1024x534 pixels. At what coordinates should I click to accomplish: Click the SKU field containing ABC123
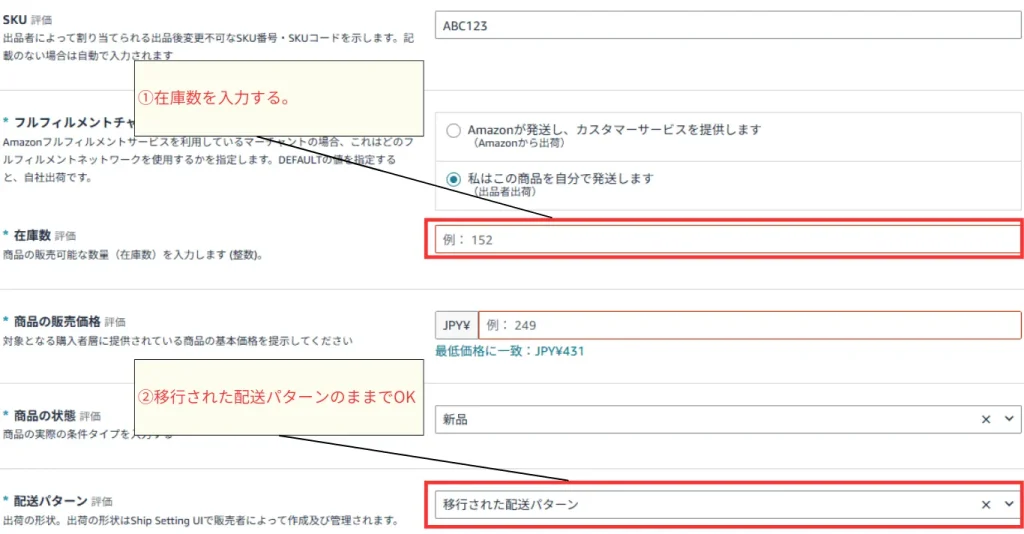[727, 25]
